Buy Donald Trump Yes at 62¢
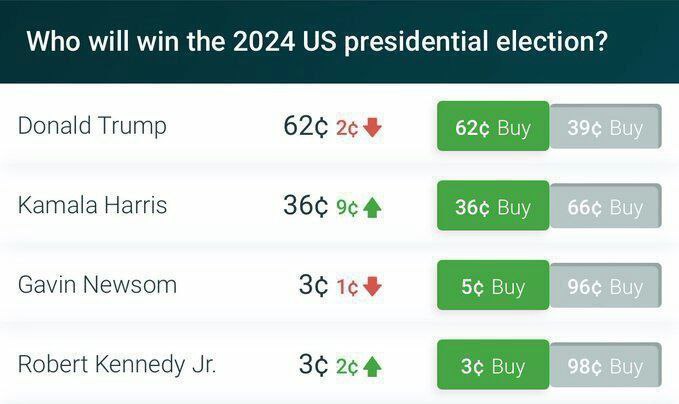 (x=493, y=126)
